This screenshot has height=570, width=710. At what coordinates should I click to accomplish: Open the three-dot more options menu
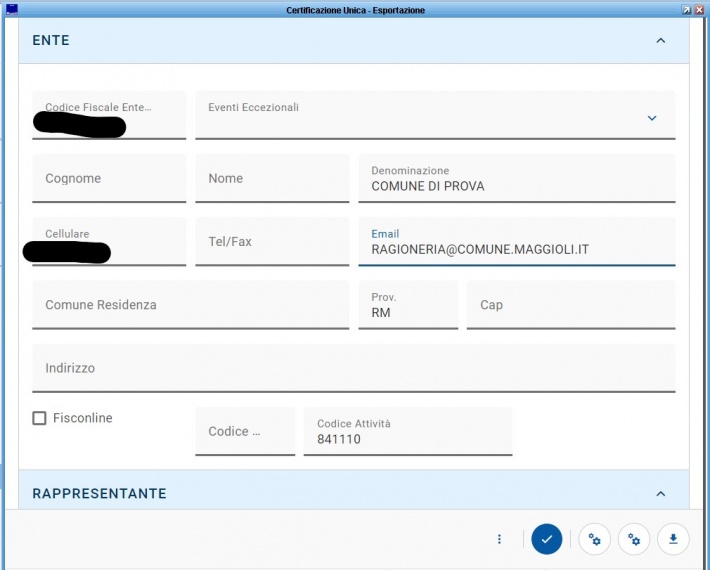[499, 539]
